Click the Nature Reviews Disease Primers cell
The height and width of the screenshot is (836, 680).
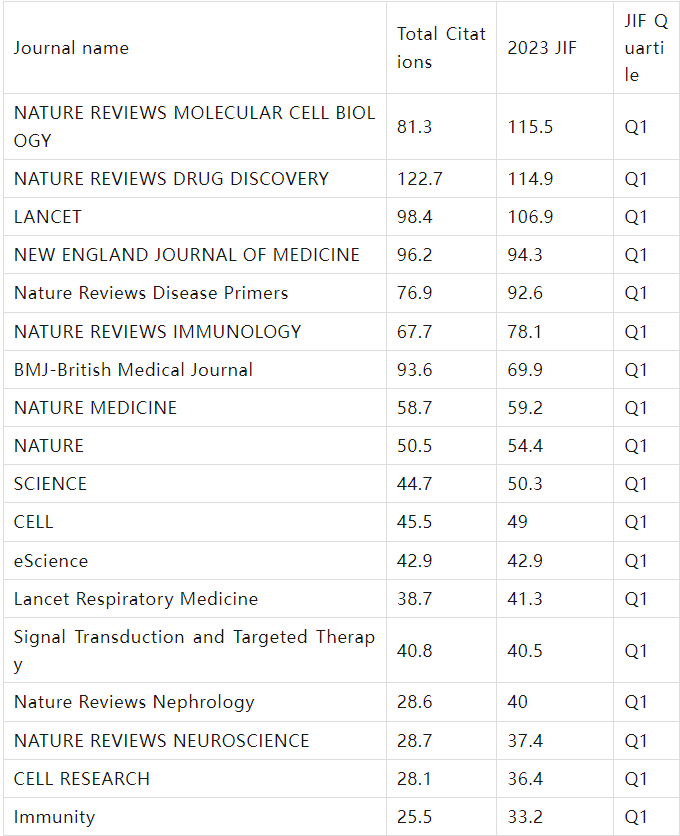[x=151, y=293]
